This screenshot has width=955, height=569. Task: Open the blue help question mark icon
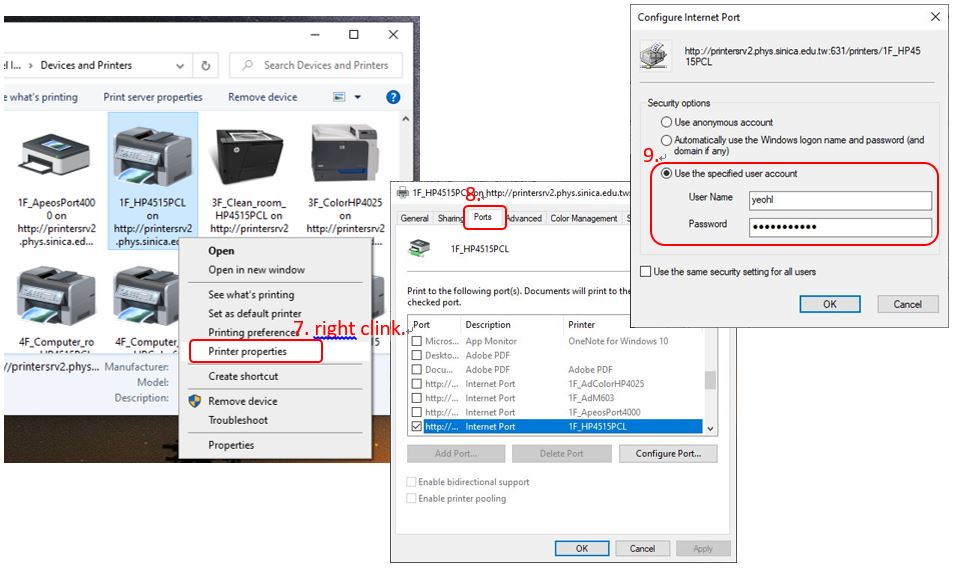[x=393, y=97]
